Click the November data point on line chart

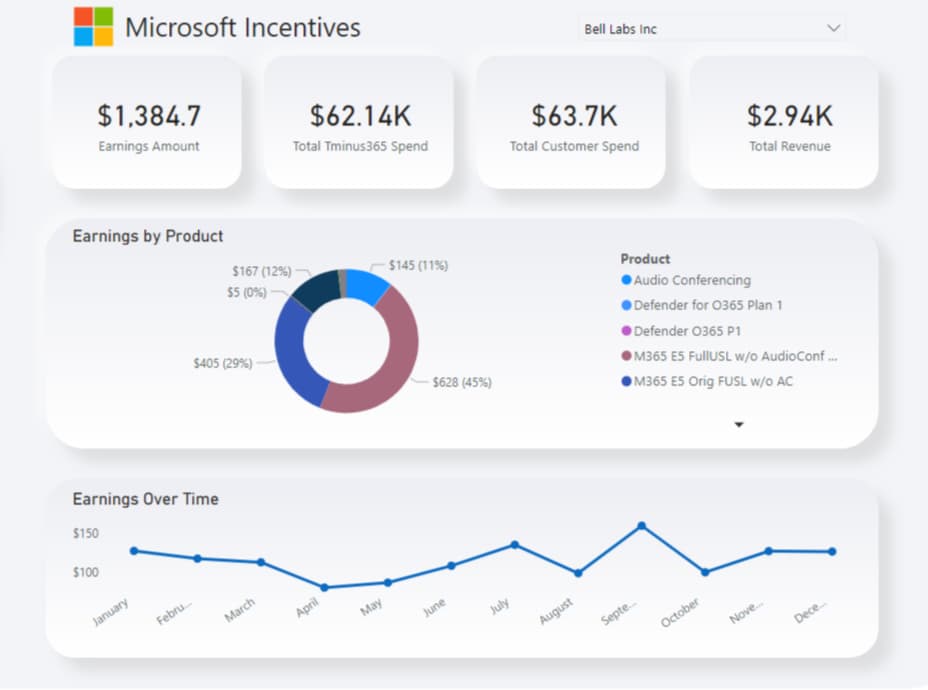pyautogui.click(x=768, y=551)
